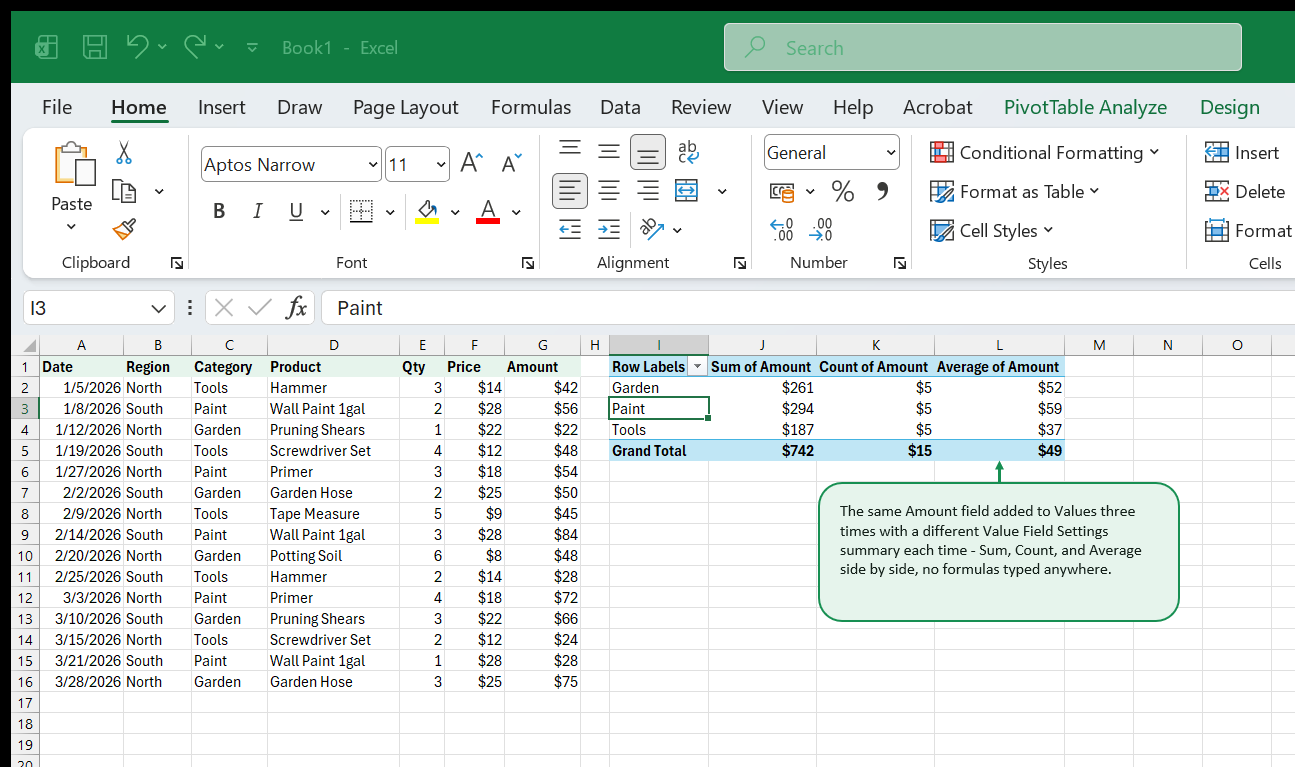Open Customize Quick Access Toolbar arrow
The width and height of the screenshot is (1295, 767).
point(252,47)
